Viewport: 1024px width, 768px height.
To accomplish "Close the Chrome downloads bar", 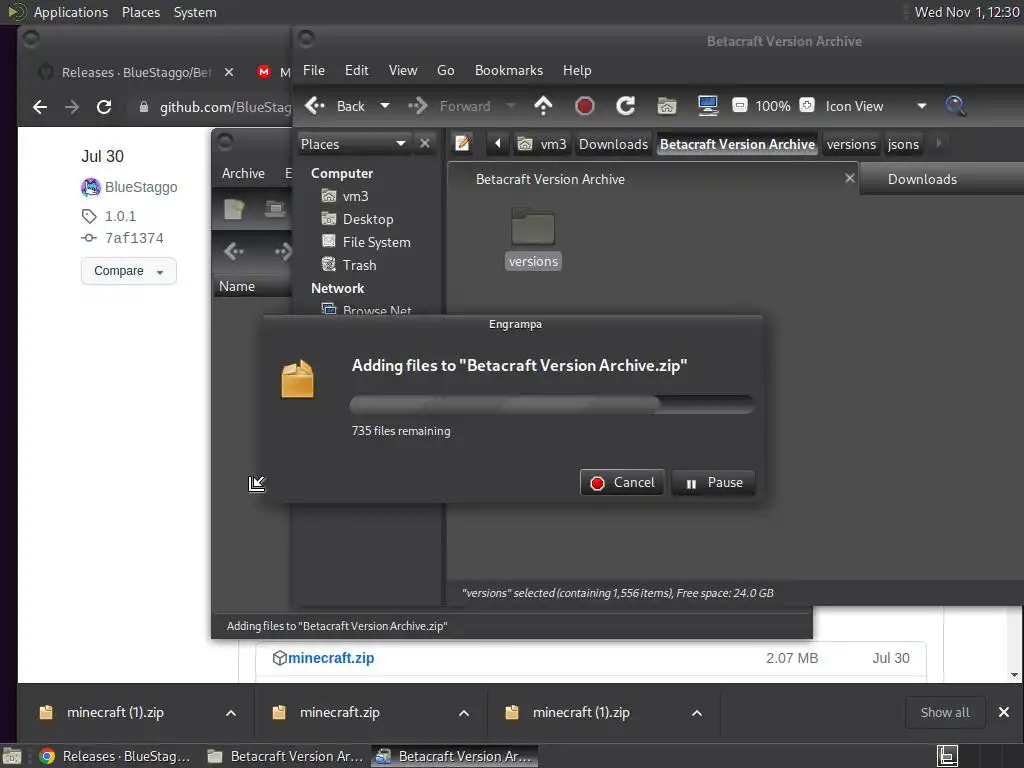I will (1004, 712).
